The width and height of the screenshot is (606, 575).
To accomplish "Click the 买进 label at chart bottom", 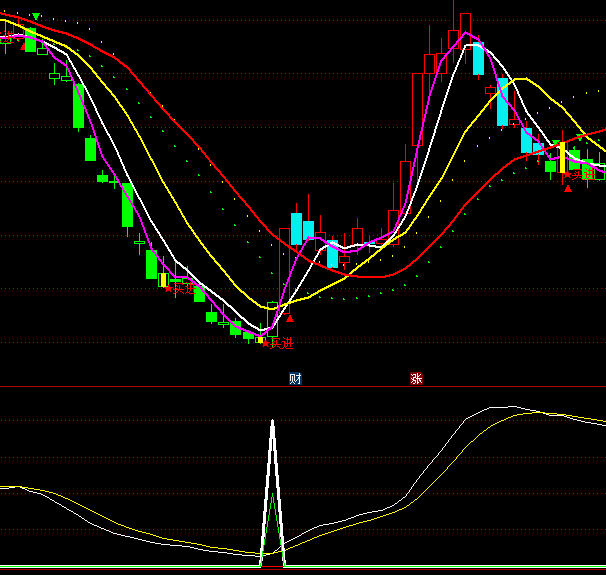I will tap(279, 343).
